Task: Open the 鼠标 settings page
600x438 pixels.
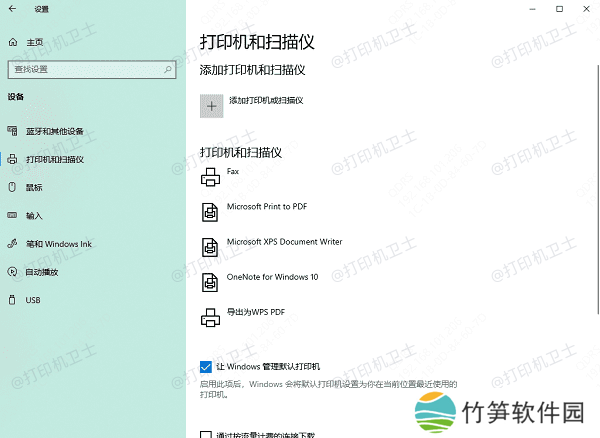Action: point(34,187)
